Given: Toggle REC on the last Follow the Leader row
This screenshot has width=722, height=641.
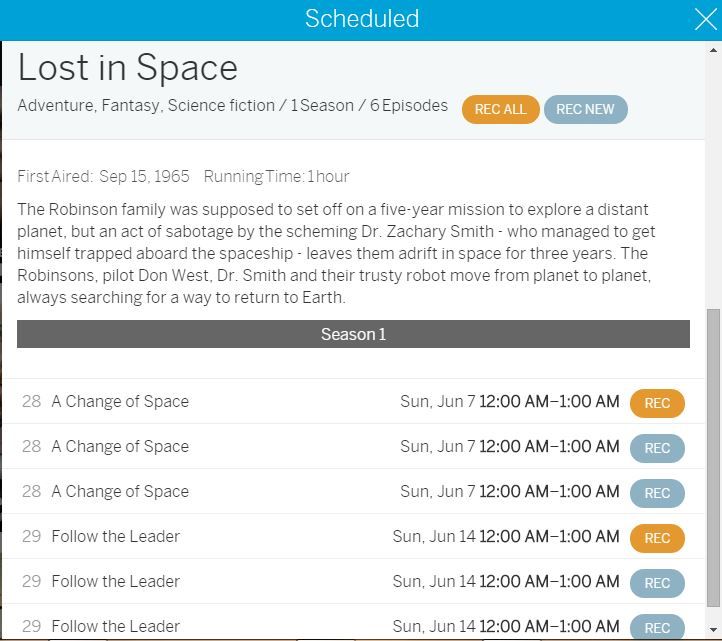Looking at the screenshot, I should pos(657,627).
